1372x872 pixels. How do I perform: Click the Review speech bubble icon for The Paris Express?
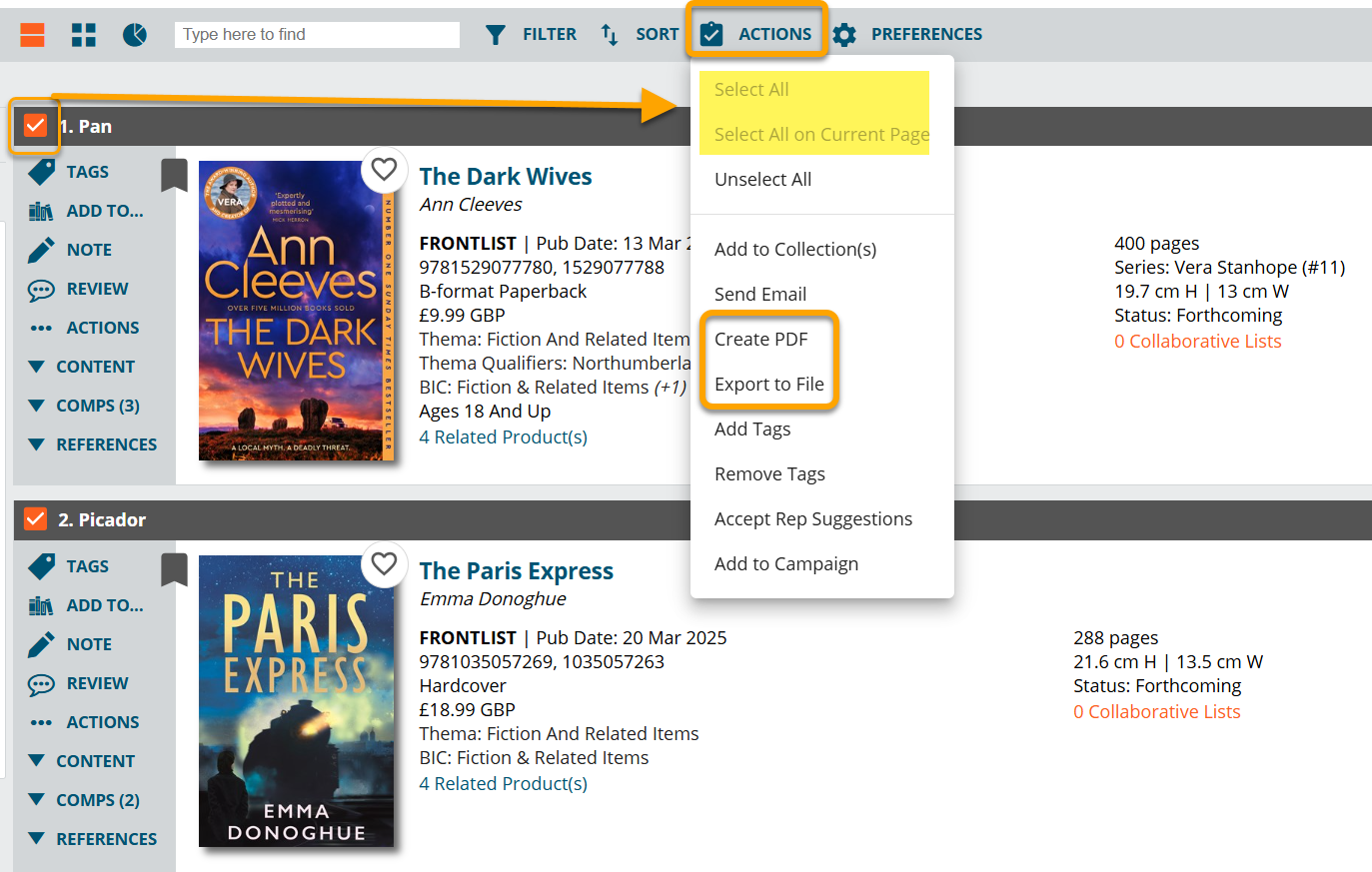click(41, 684)
